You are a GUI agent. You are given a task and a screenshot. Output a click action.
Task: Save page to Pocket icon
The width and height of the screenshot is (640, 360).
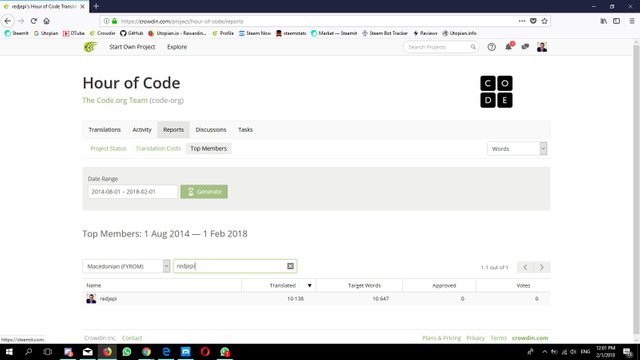533,21
